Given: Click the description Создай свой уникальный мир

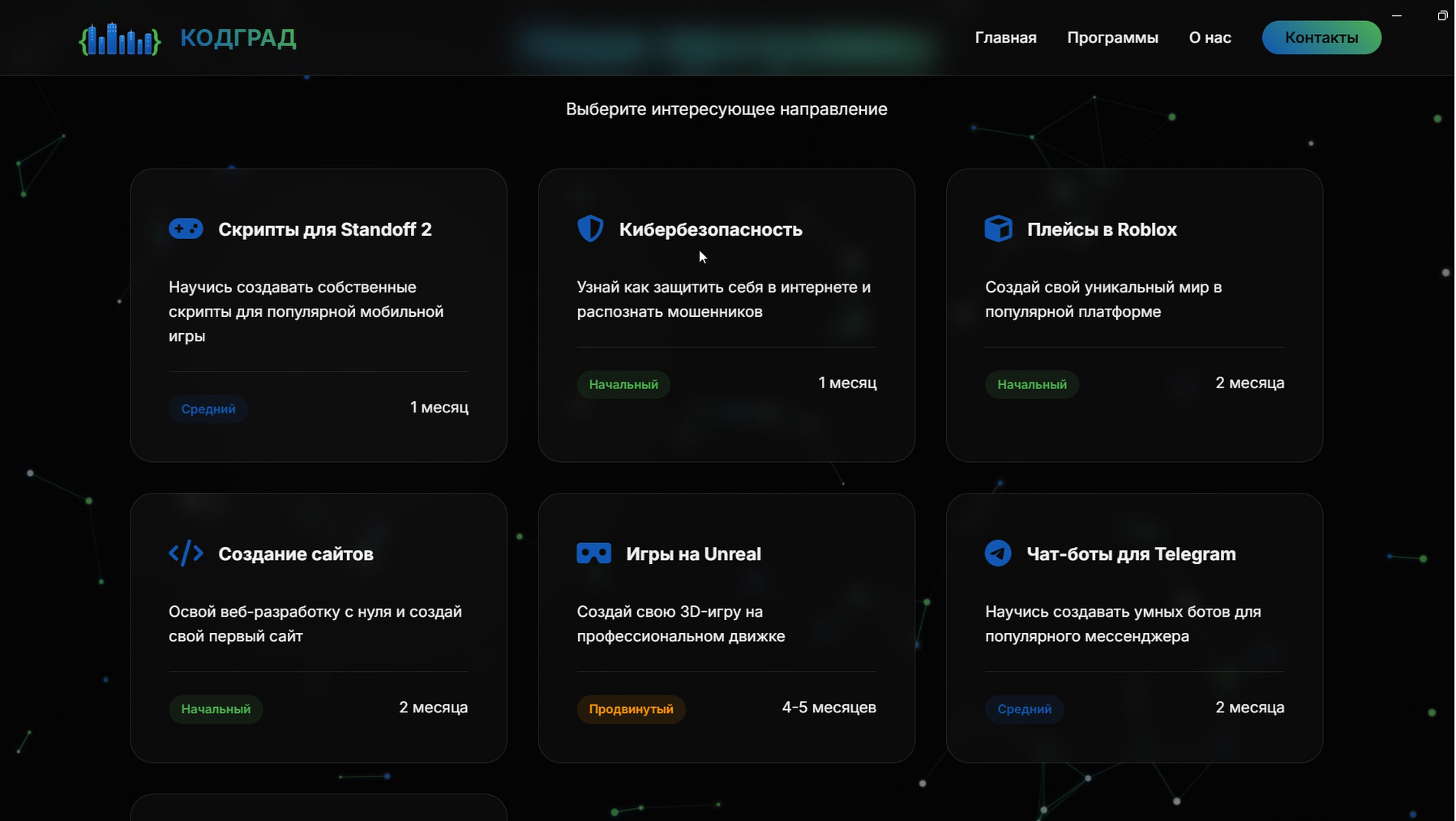Looking at the screenshot, I should [x=1103, y=299].
